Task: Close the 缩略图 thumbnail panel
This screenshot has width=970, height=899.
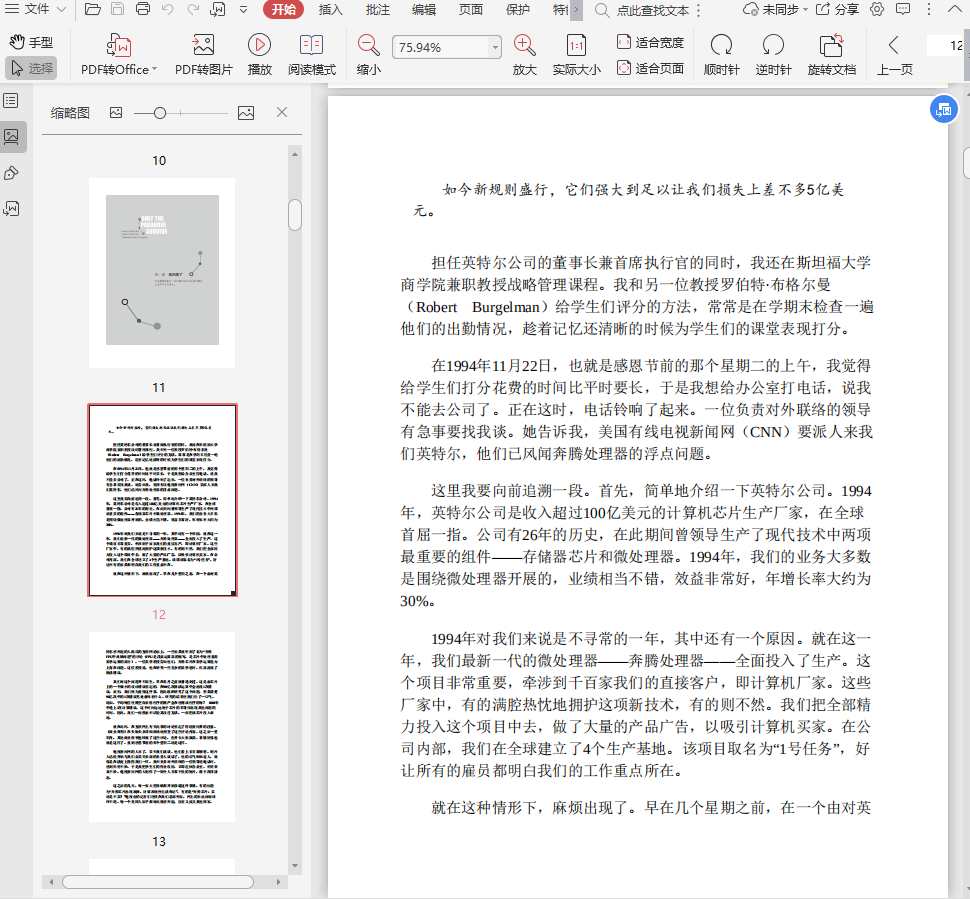Action: [282, 112]
